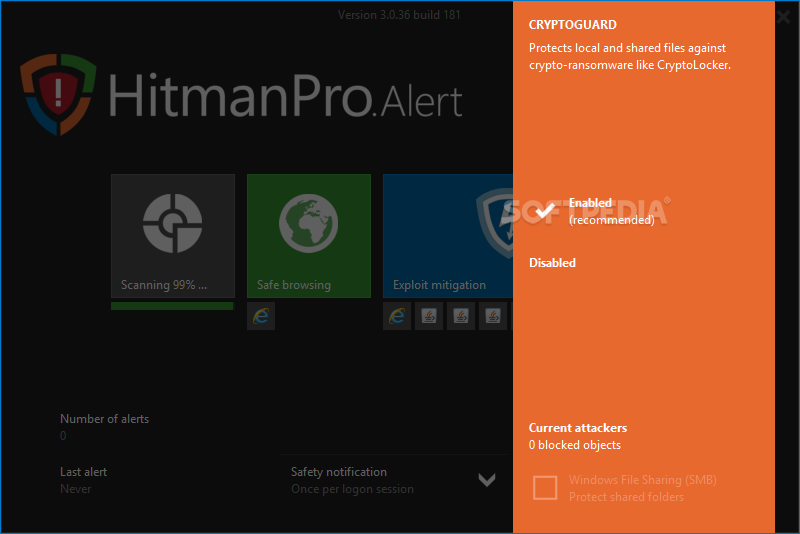The image size is (800, 534).
Task: Click Current attackers heading
Action: tap(578, 428)
